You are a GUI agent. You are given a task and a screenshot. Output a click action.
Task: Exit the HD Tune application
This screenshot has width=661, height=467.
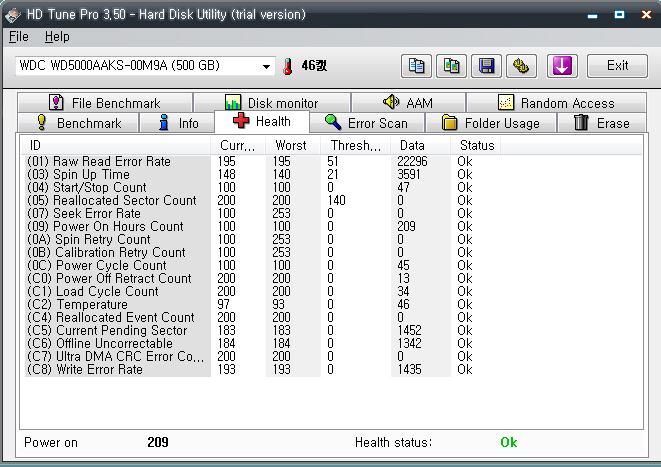click(x=617, y=66)
